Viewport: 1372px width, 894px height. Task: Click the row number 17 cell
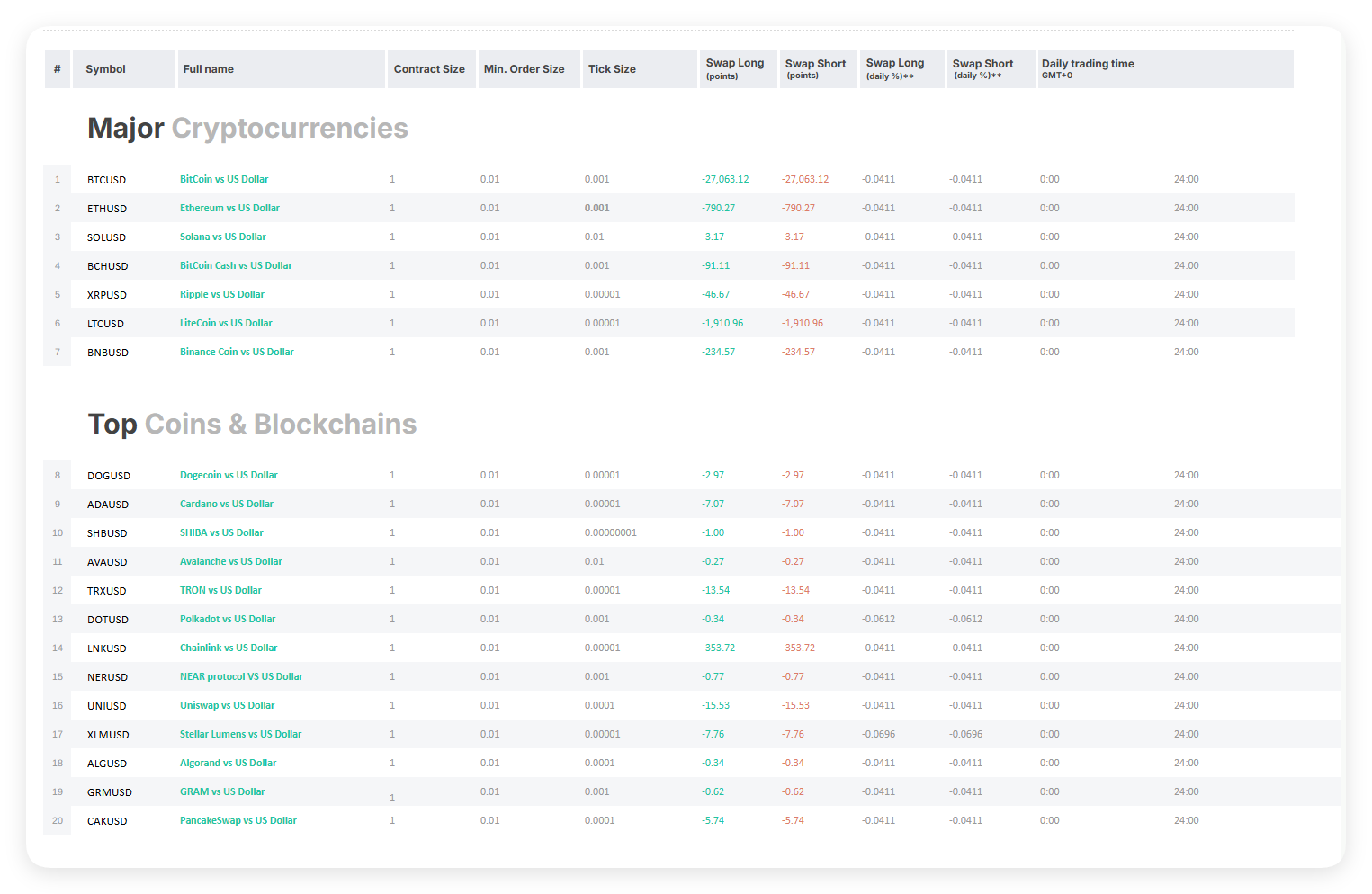tap(58, 734)
